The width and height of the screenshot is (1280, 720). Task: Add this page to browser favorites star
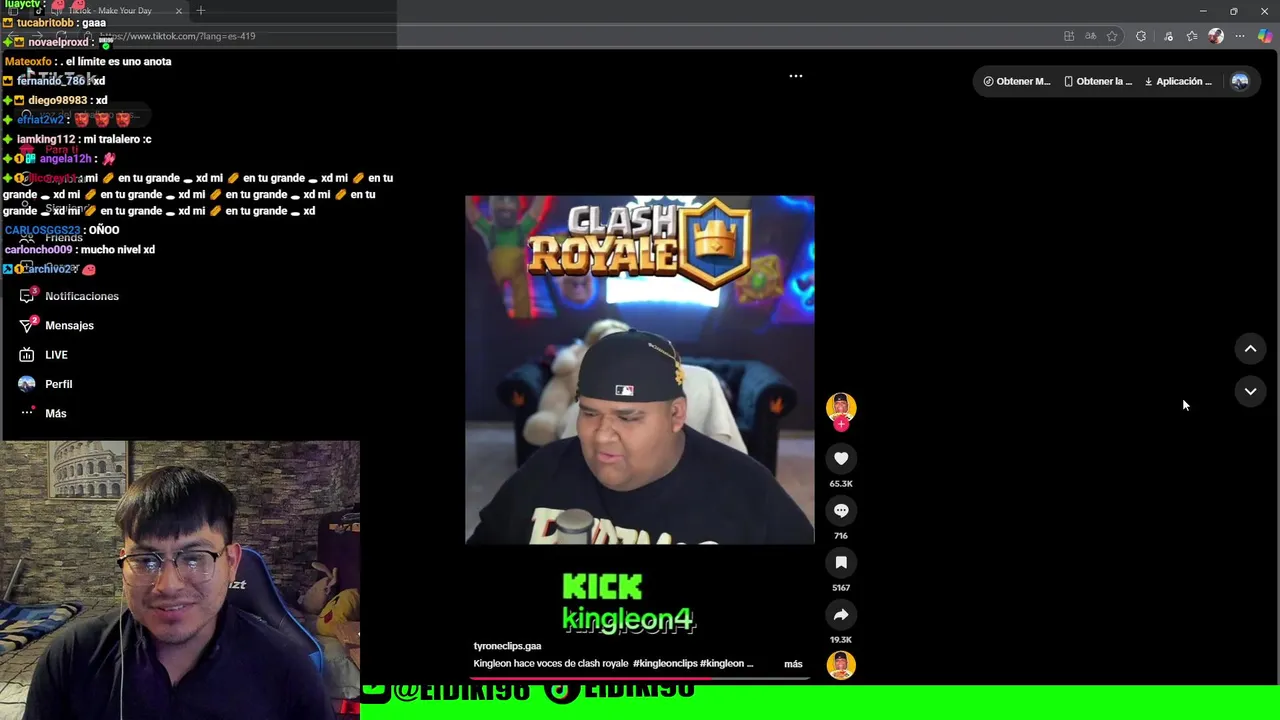[1112, 36]
